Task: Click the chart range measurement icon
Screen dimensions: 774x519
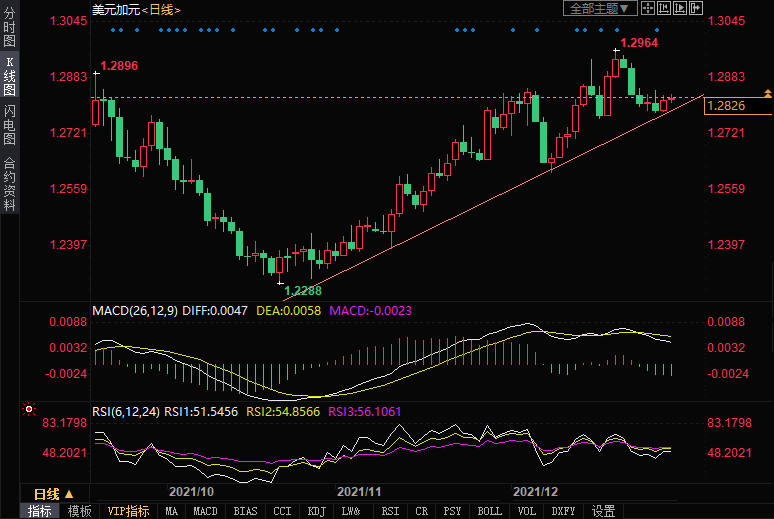Action: point(665,8)
